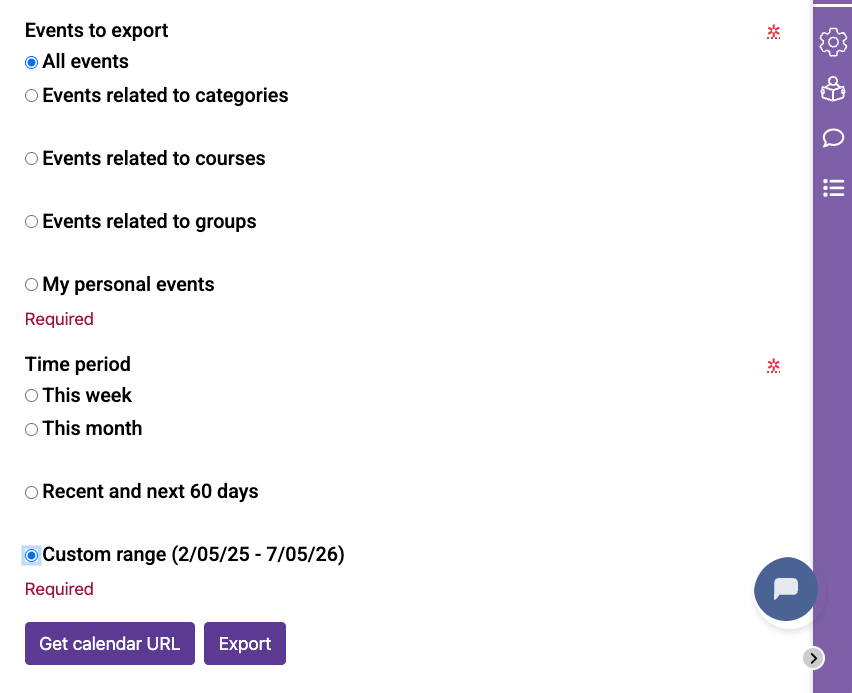Select Events related to categories option
852x693 pixels.
pos(32,96)
